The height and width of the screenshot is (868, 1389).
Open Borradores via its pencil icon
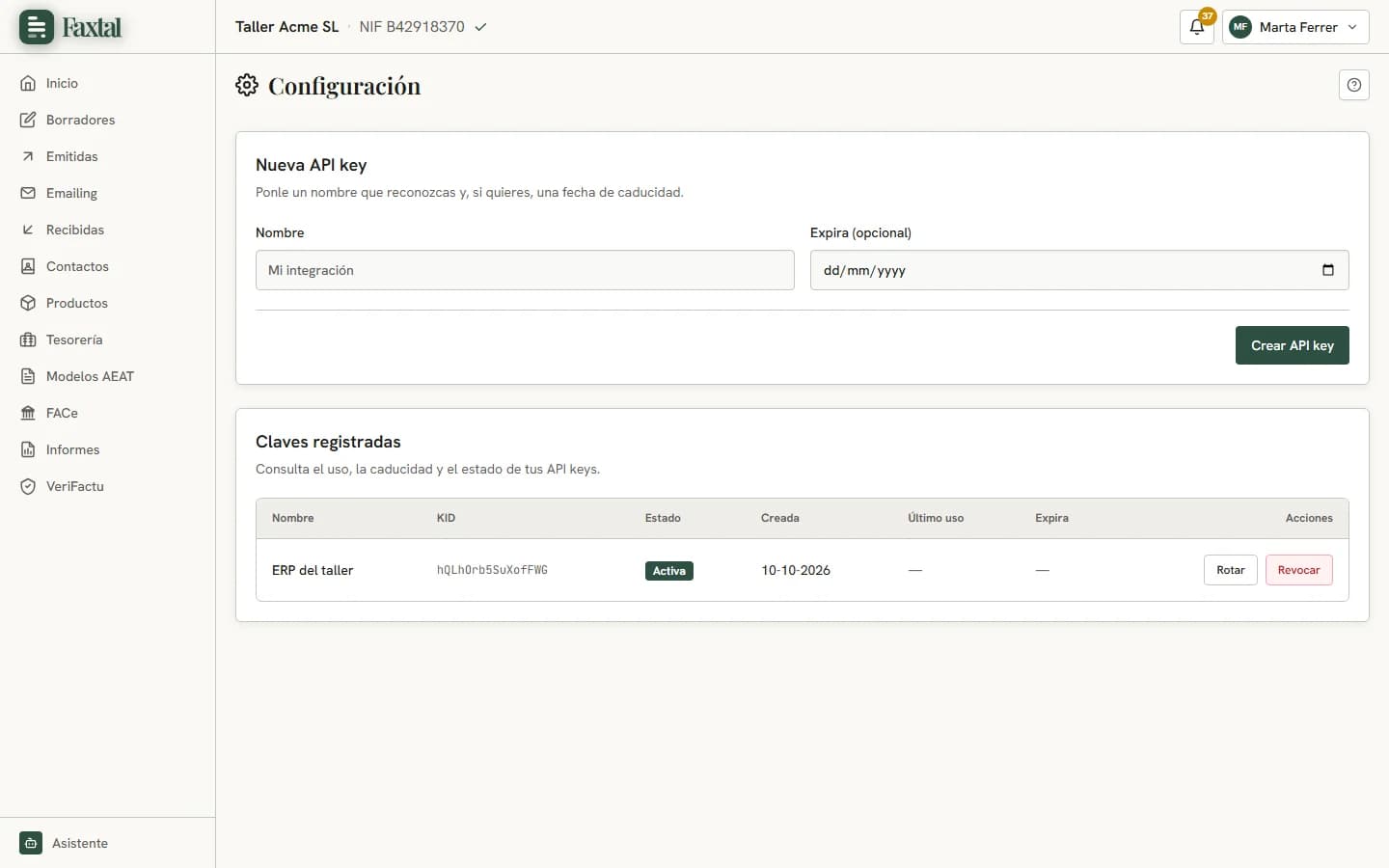[x=28, y=120]
